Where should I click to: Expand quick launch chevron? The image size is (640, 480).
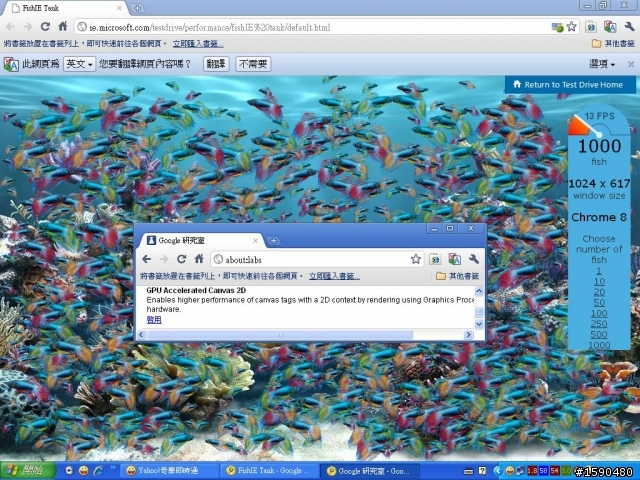pyautogui.click(x=113, y=468)
